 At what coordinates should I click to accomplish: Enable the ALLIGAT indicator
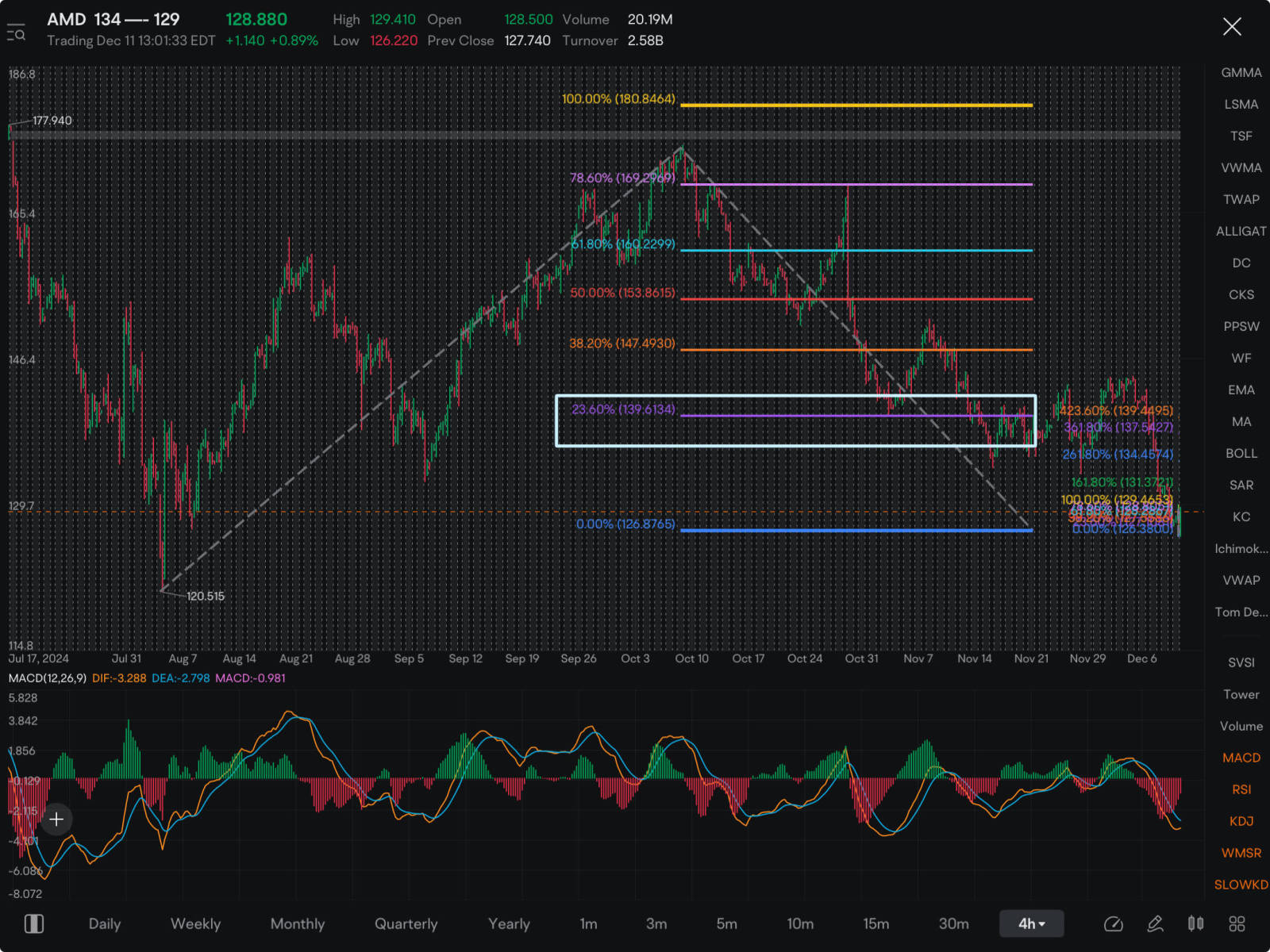click(1241, 231)
